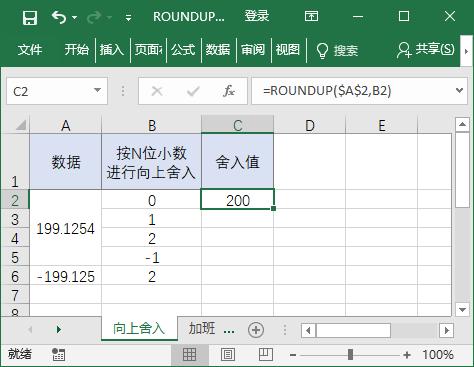Select column A header

pos(66,125)
